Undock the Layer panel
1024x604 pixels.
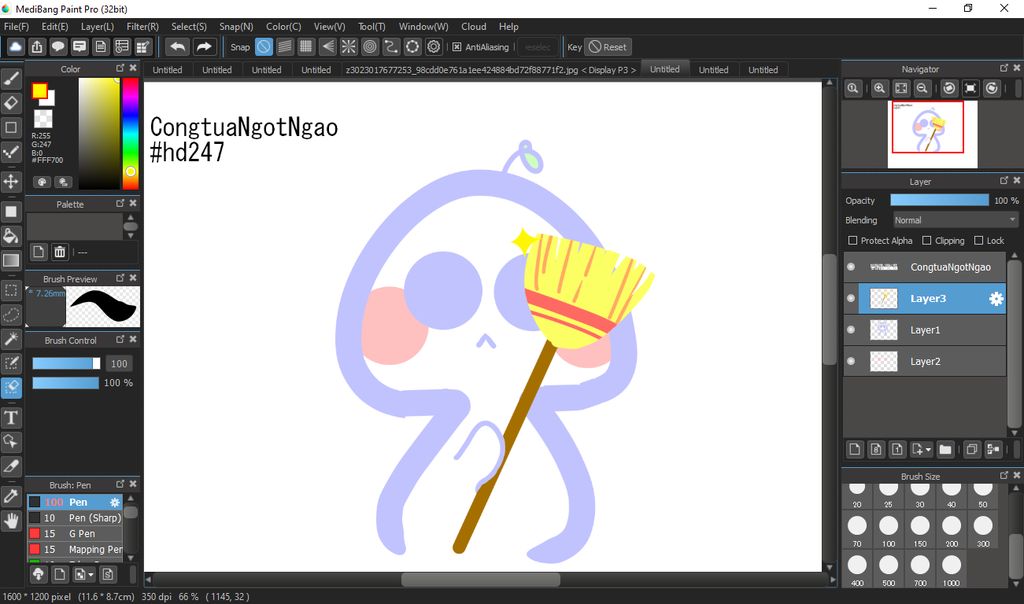(x=1004, y=181)
